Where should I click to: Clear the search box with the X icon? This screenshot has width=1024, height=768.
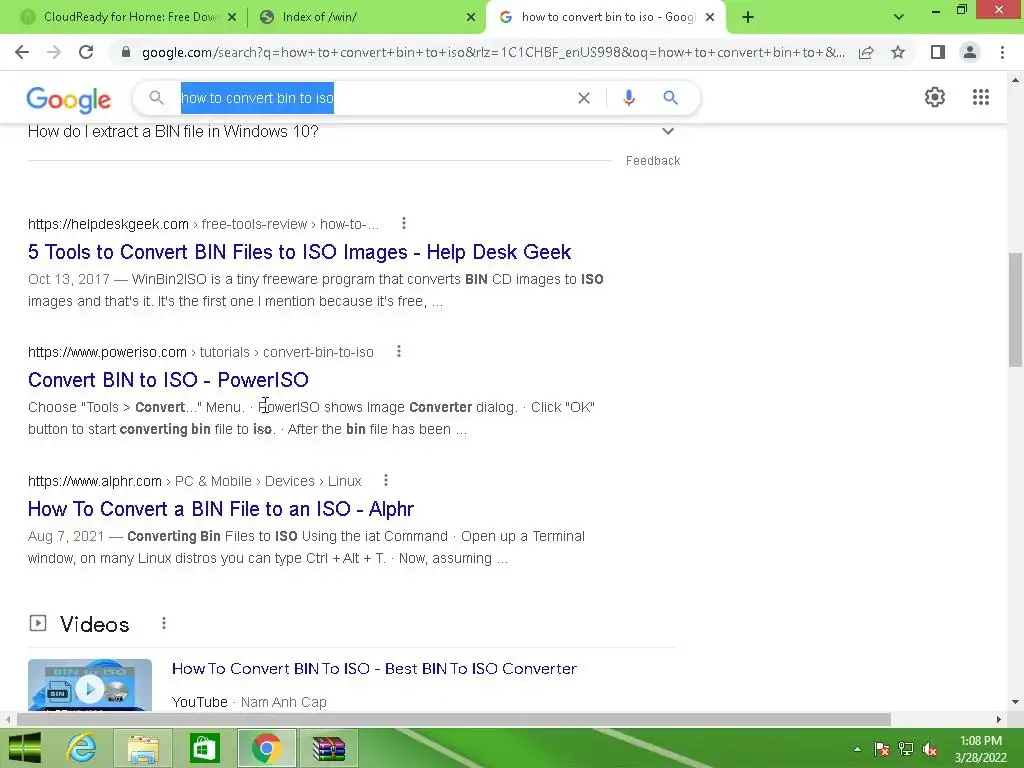(x=584, y=98)
